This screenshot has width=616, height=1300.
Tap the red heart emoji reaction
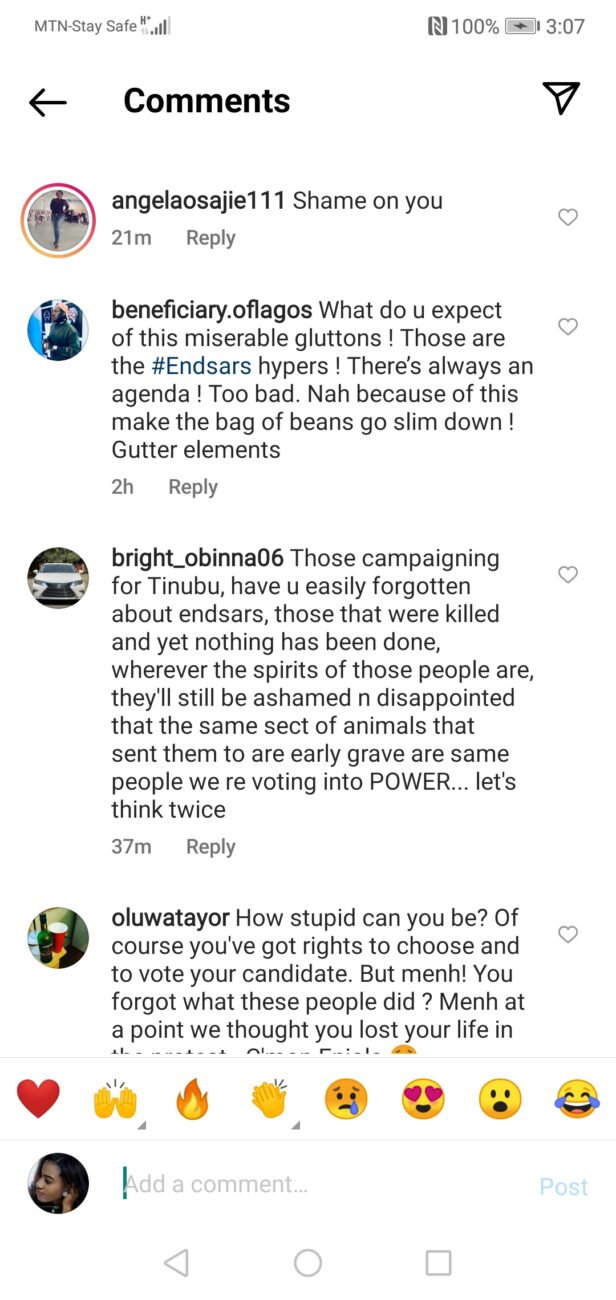pos(39,1100)
